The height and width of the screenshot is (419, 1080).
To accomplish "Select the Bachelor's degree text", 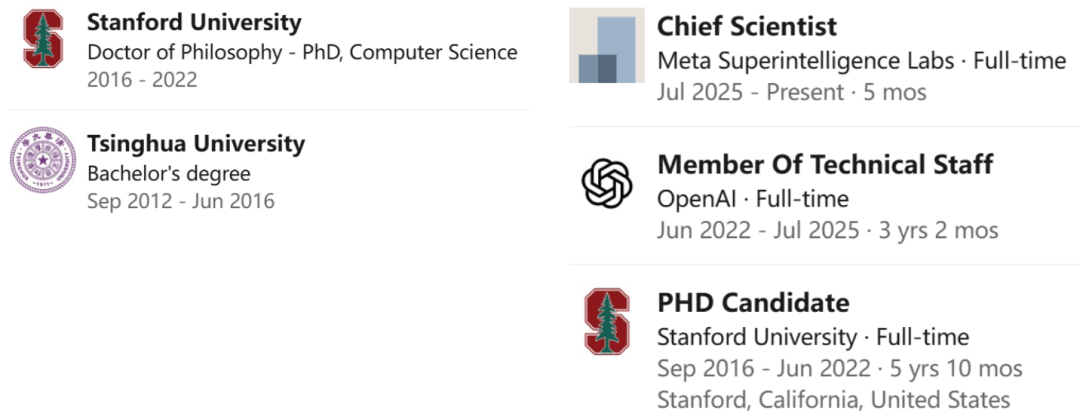I will click(x=169, y=173).
